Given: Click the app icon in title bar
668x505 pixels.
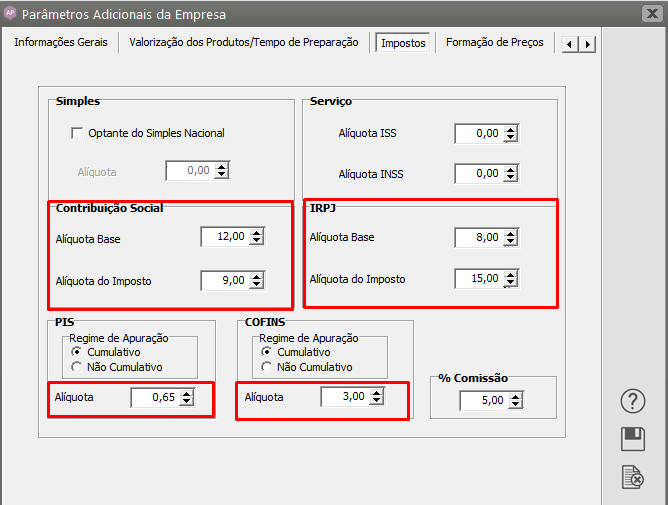Looking at the screenshot, I should click(11, 14).
